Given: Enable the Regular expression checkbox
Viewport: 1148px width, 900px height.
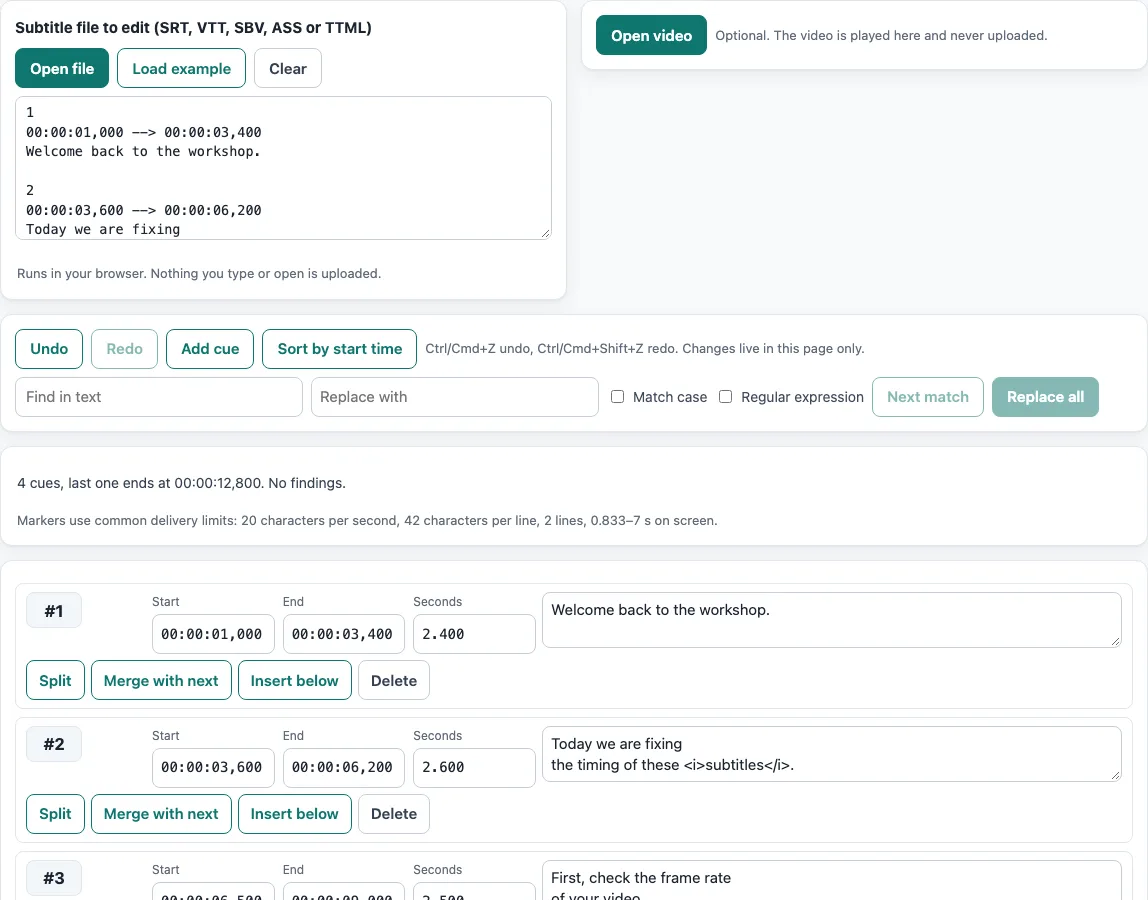Looking at the screenshot, I should click(726, 397).
